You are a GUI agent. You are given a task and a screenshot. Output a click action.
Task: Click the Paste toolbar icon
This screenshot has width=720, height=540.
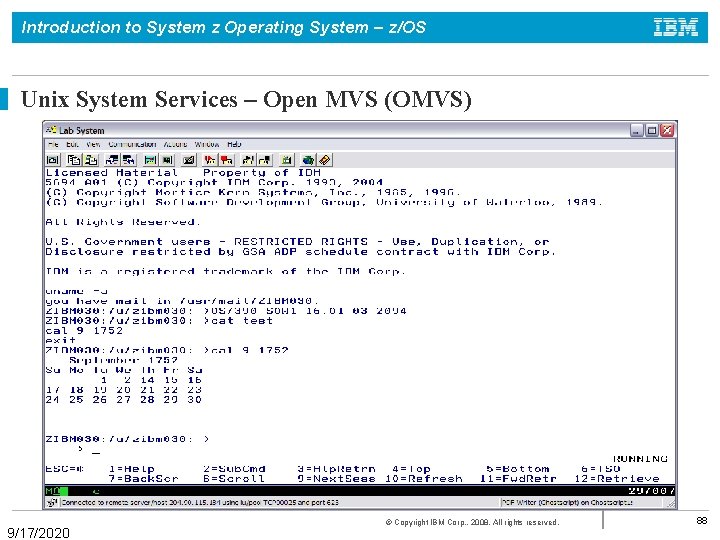pos(91,160)
